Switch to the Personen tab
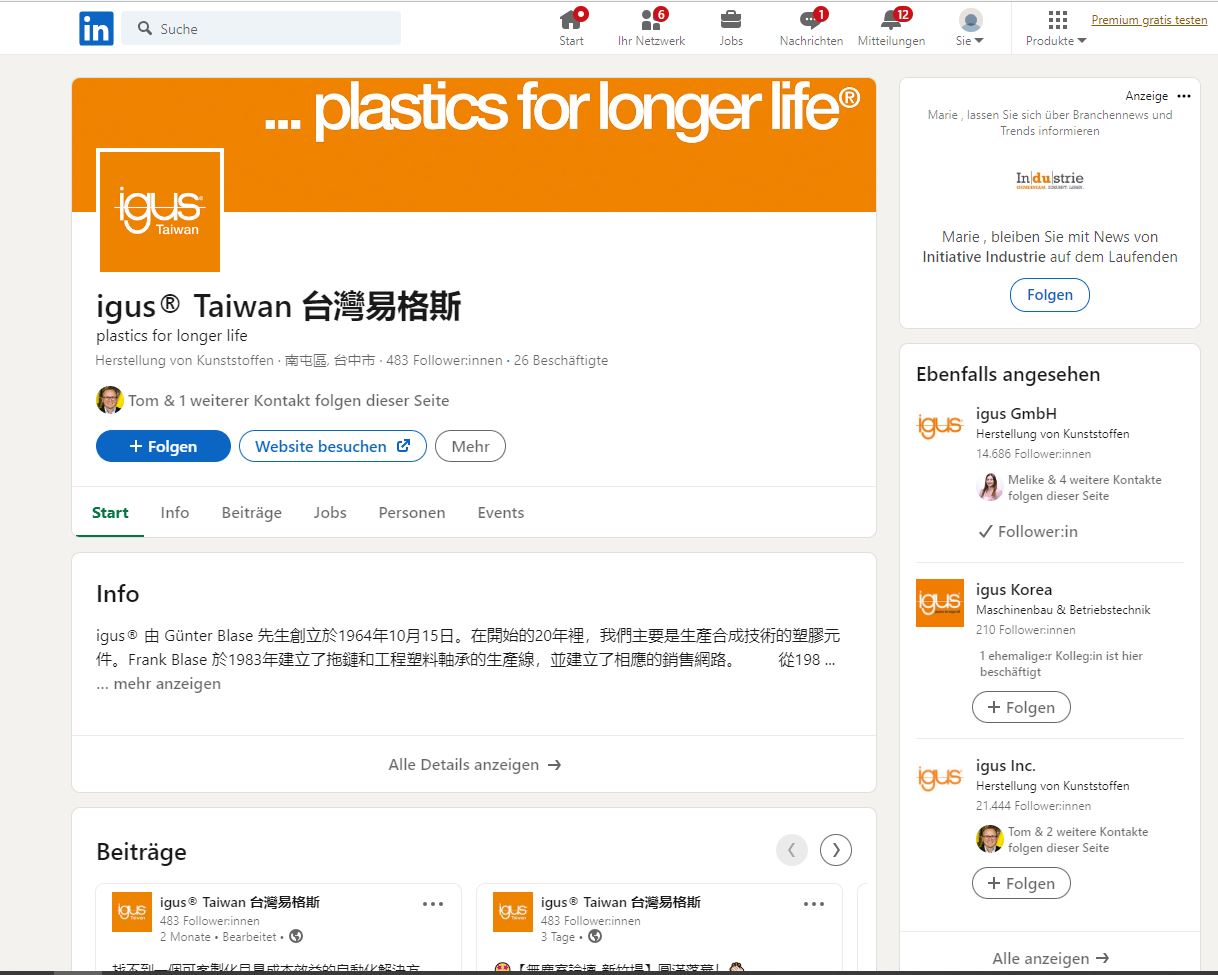1218x975 pixels. pos(411,512)
